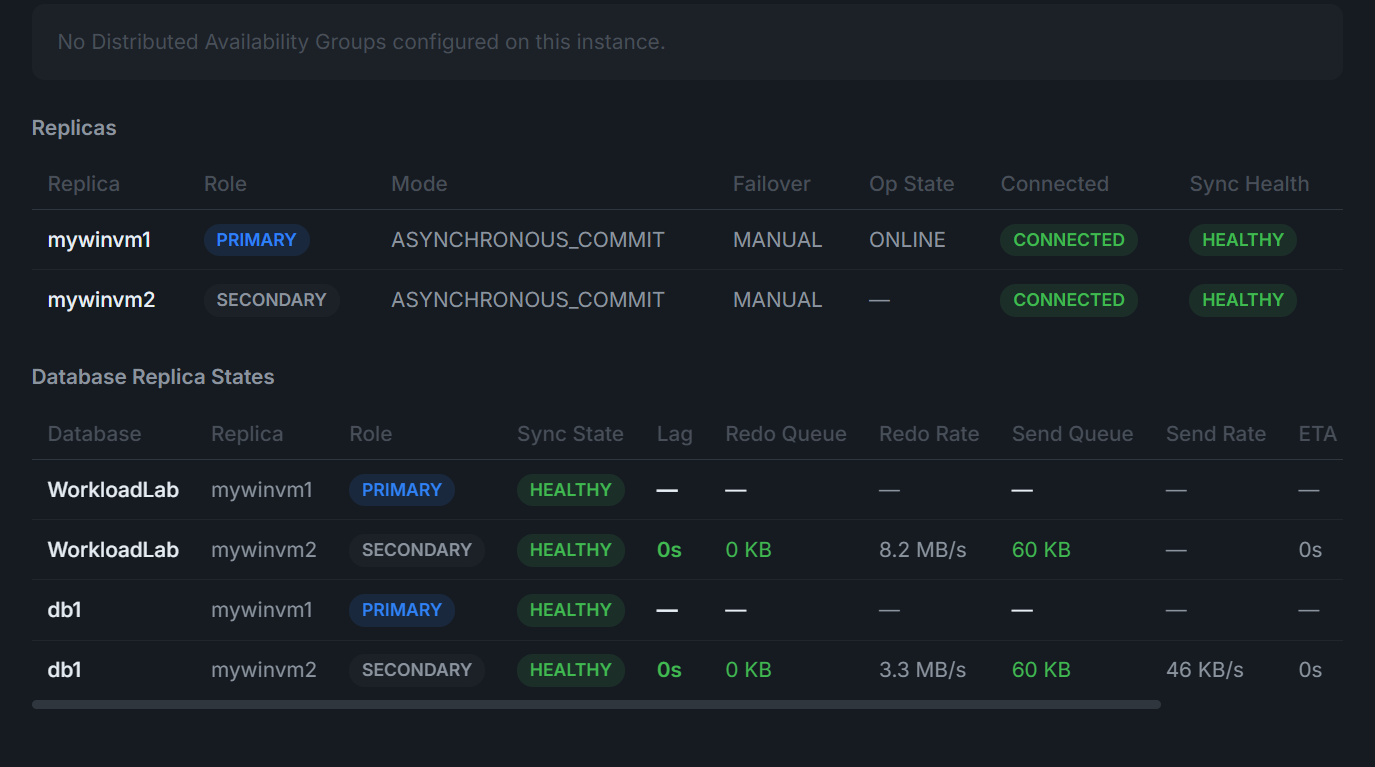Click the 60 KB send queue for WorkloadLab
The width and height of the screenshot is (1375, 767).
tap(1041, 550)
